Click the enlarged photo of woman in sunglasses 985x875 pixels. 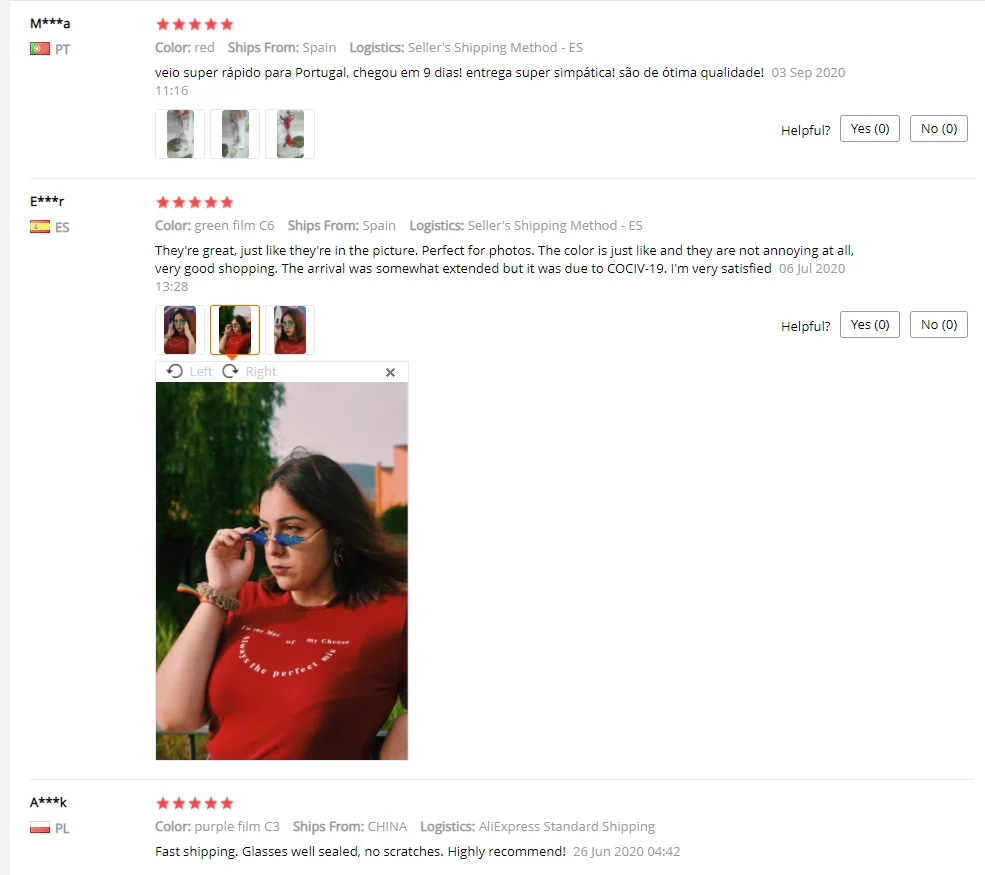coord(282,571)
